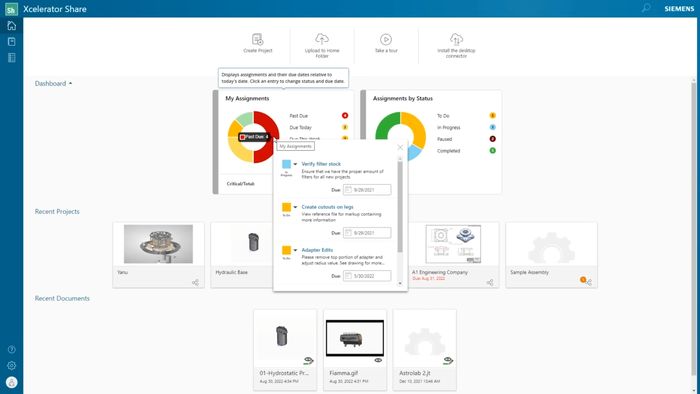
Task: Install the desktop connector icon
Action: tap(456, 39)
